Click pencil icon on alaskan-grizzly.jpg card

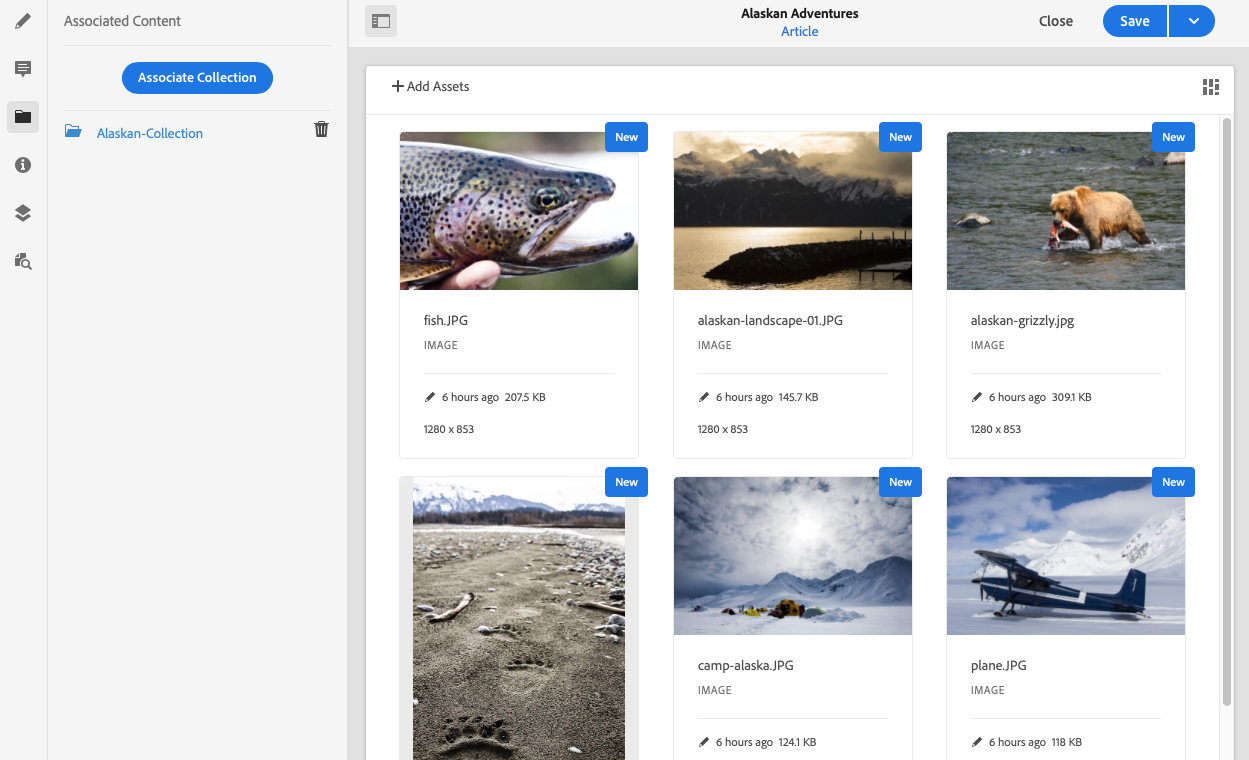point(977,397)
